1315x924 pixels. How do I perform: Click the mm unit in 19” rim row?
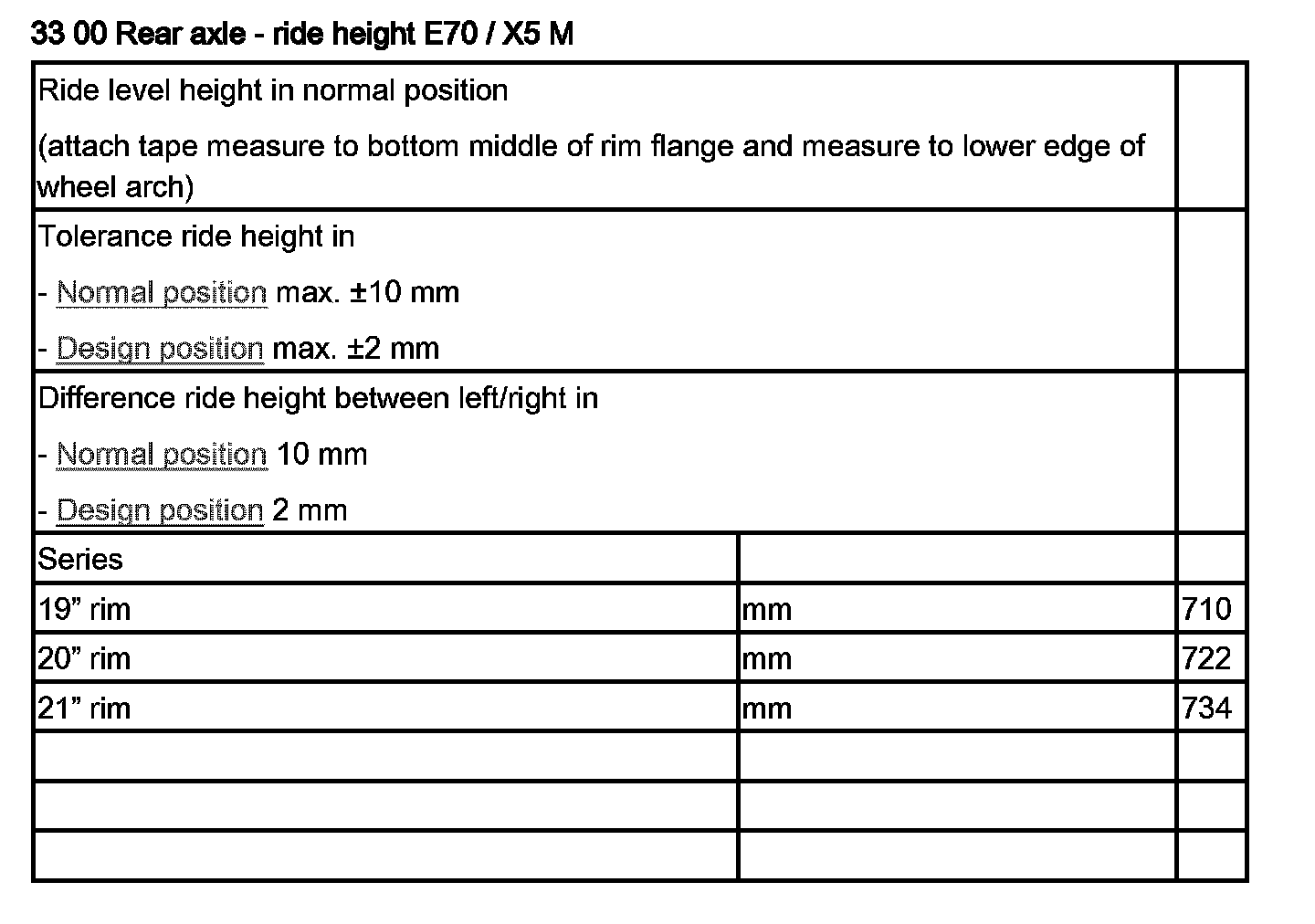tap(767, 610)
